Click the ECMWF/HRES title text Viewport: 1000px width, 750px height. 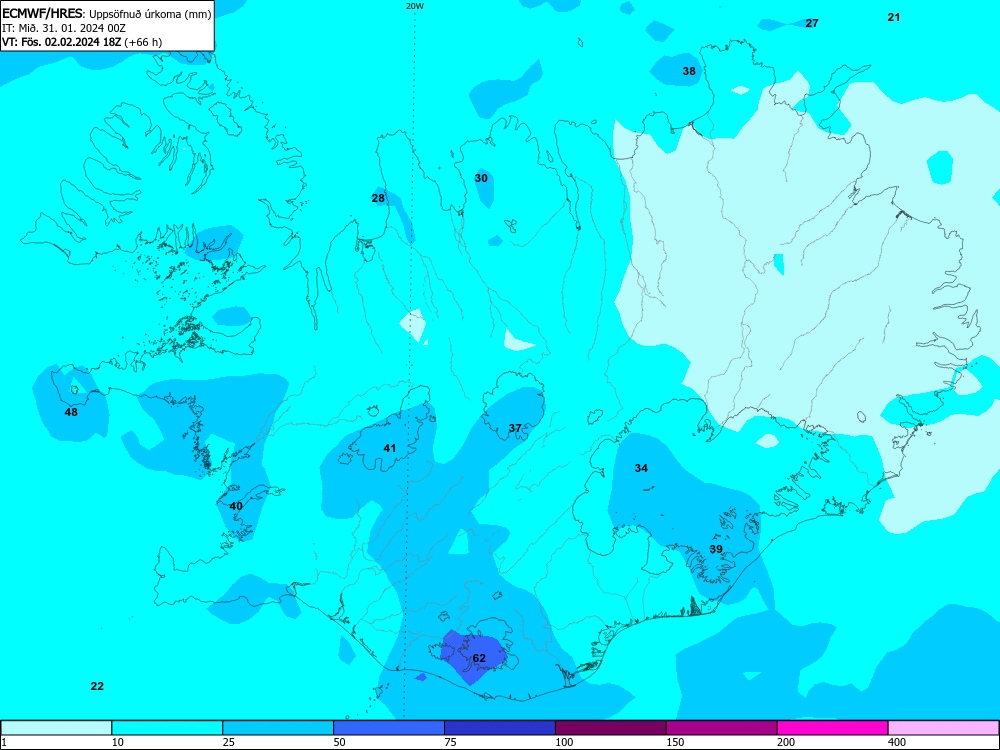42,13
